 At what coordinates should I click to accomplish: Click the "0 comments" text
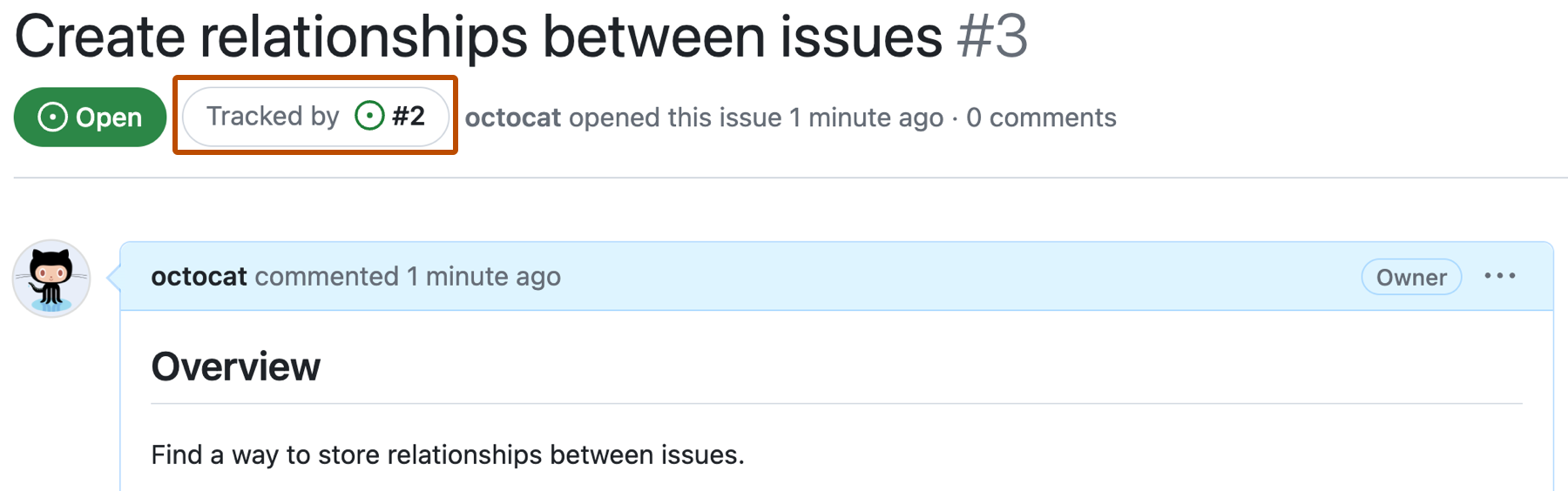[1041, 118]
